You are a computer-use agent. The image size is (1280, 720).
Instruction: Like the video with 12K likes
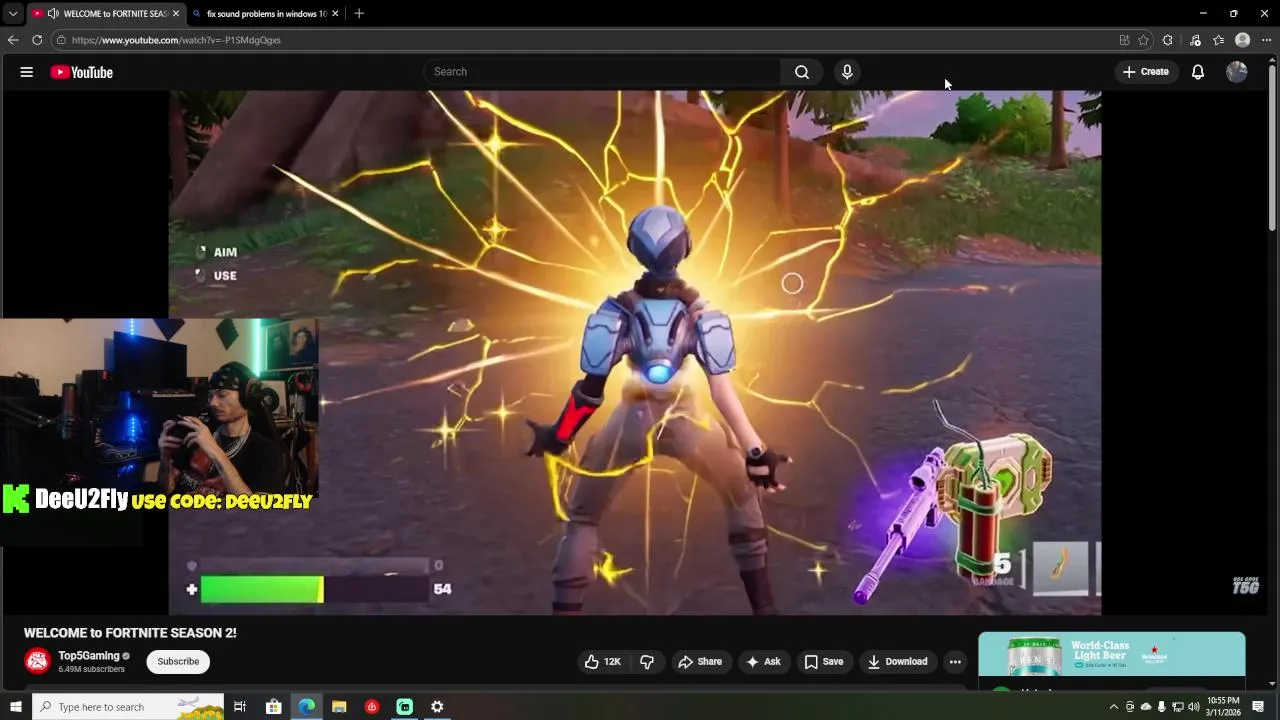(x=603, y=662)
